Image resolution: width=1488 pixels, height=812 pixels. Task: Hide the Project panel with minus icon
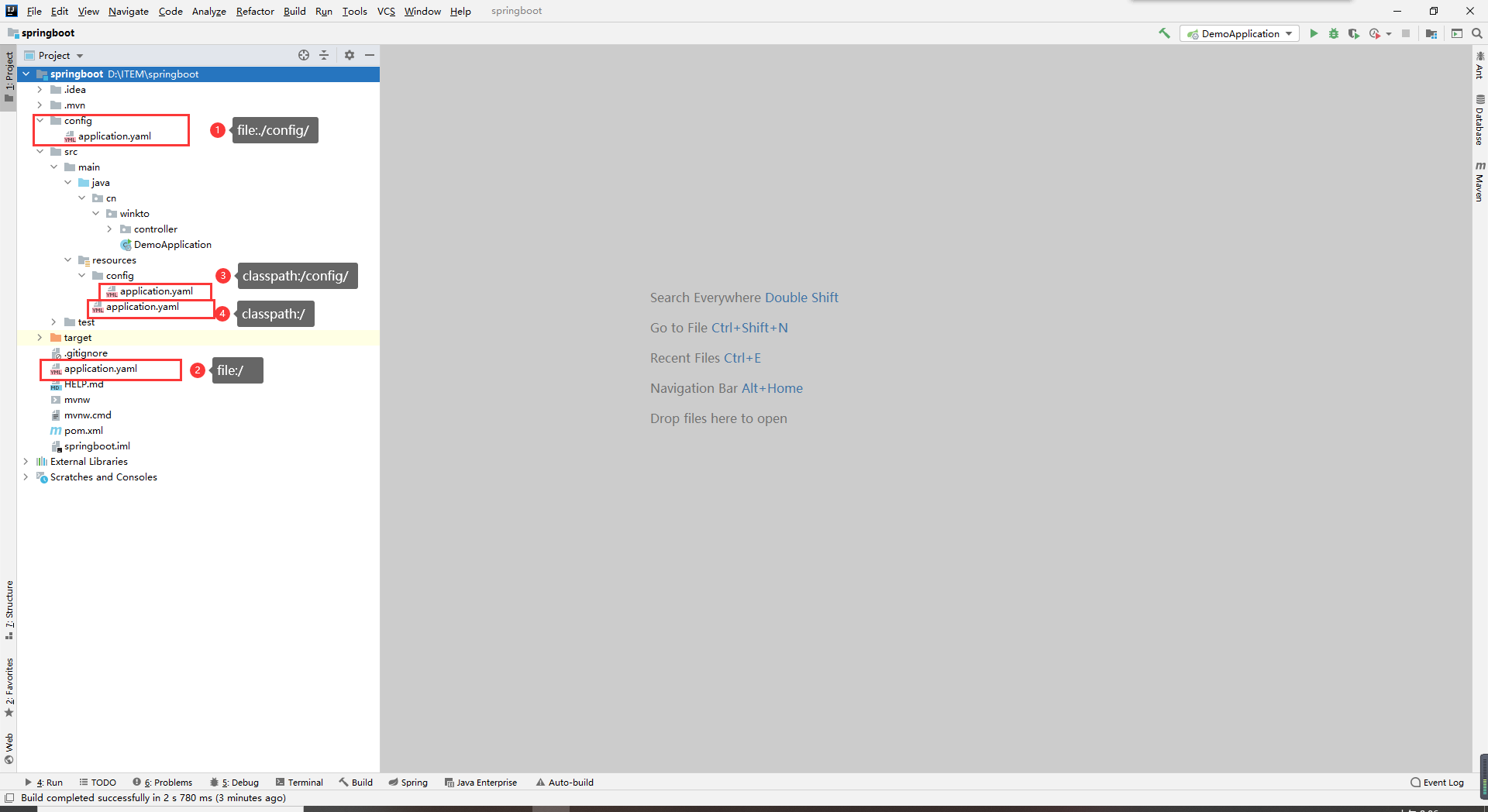coord(370,55)
